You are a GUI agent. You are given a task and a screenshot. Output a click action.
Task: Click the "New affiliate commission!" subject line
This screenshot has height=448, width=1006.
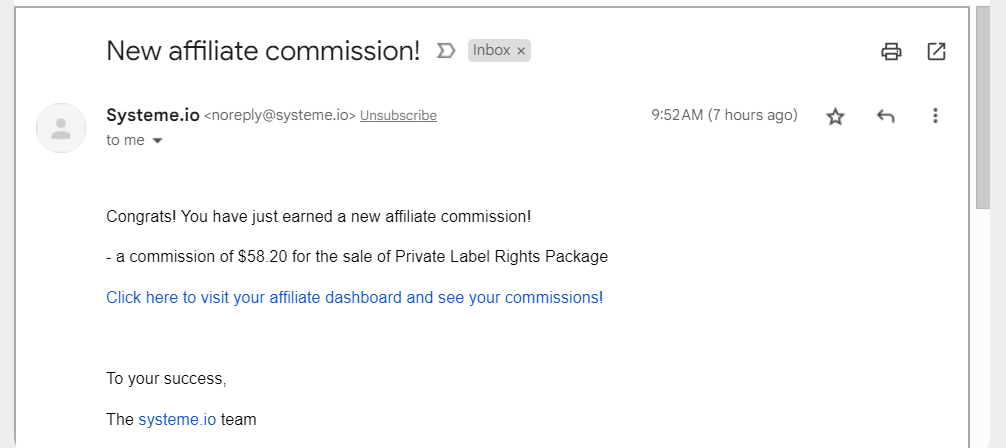pos(263,51)
